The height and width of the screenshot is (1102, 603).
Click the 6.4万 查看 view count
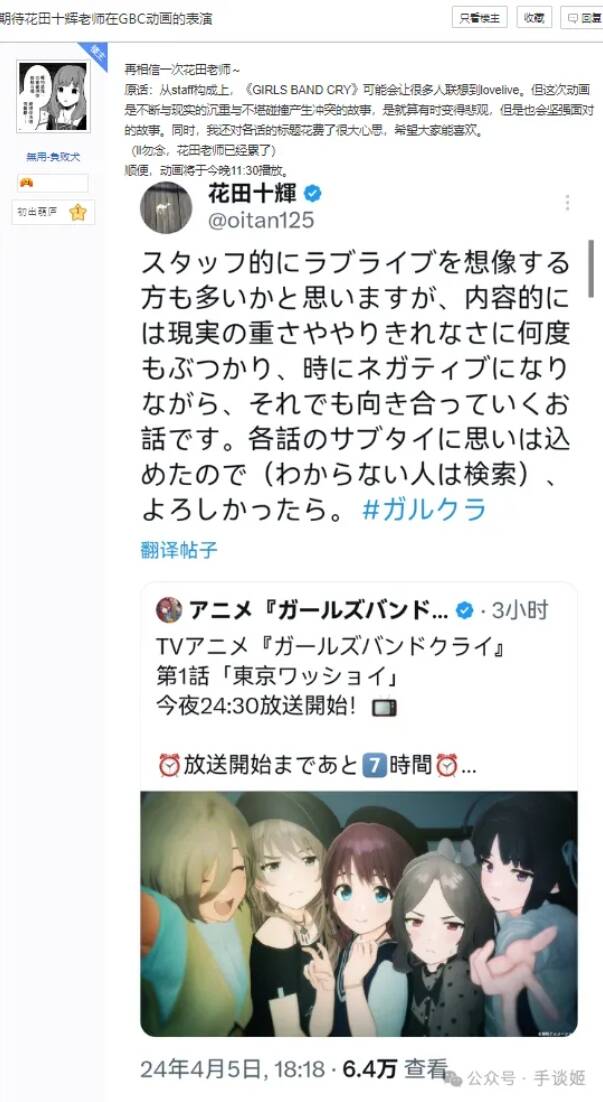click(395, 1069)
